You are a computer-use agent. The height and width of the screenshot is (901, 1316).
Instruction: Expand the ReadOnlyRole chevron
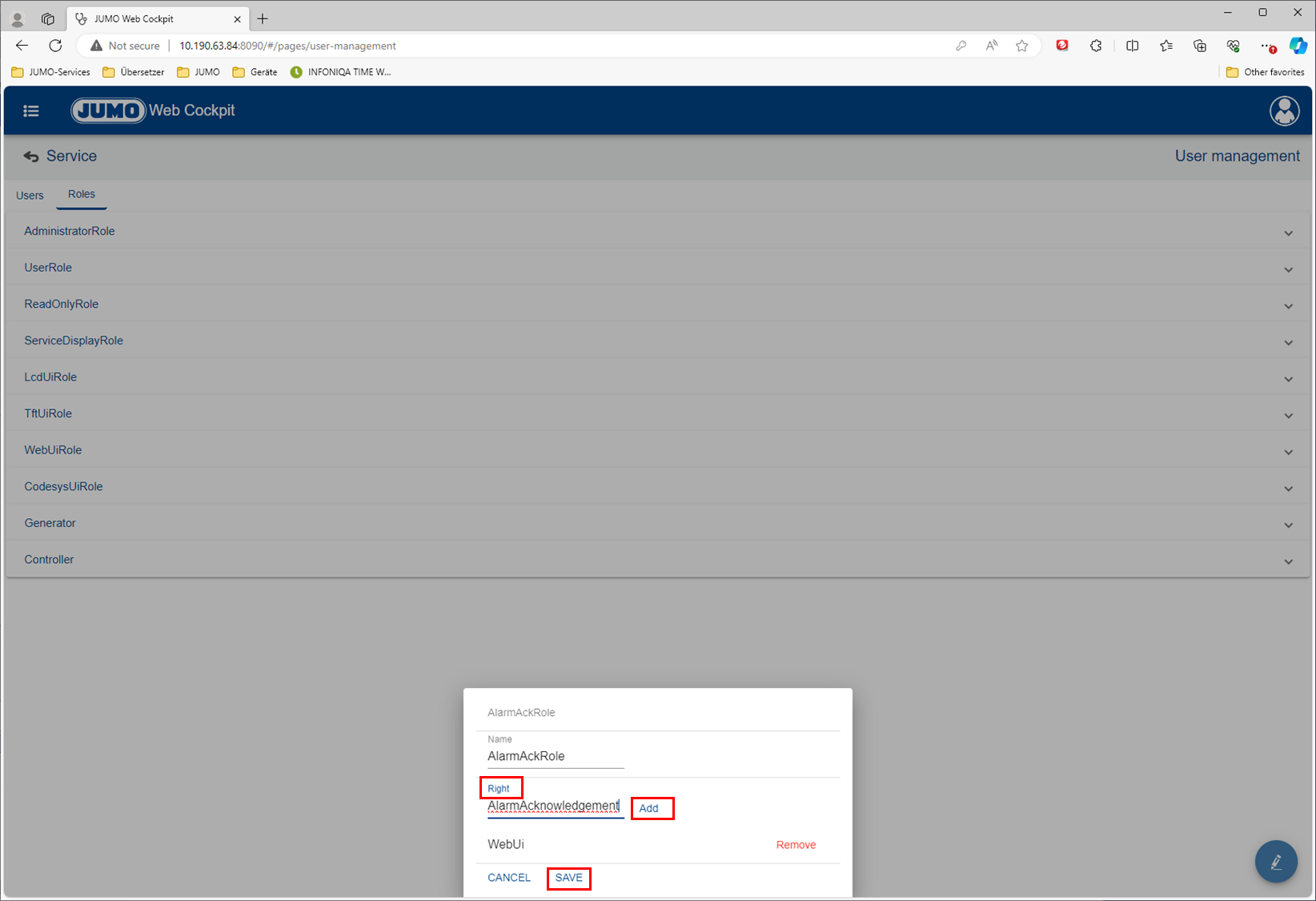point(1288,306)
